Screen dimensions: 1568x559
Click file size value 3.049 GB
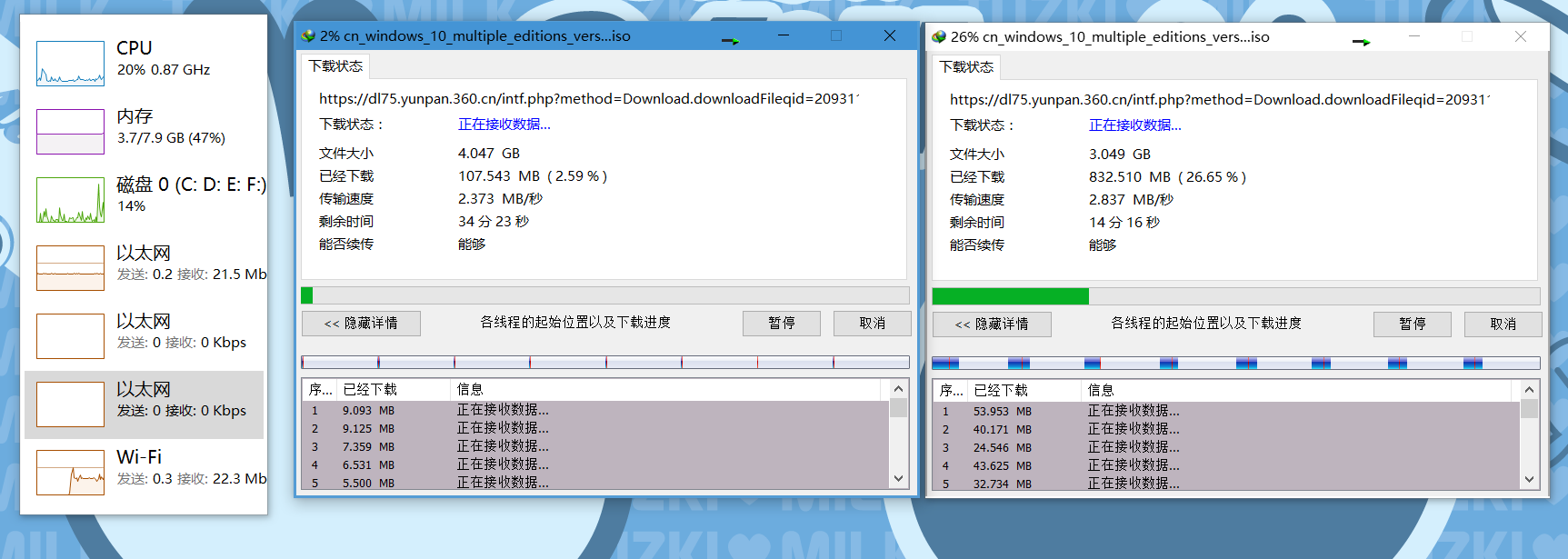(1120, 155)
